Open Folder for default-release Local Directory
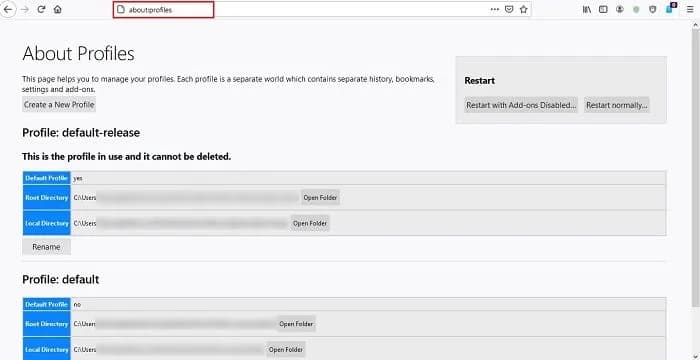This screenshot has width=700, height=360. (310, 223)
